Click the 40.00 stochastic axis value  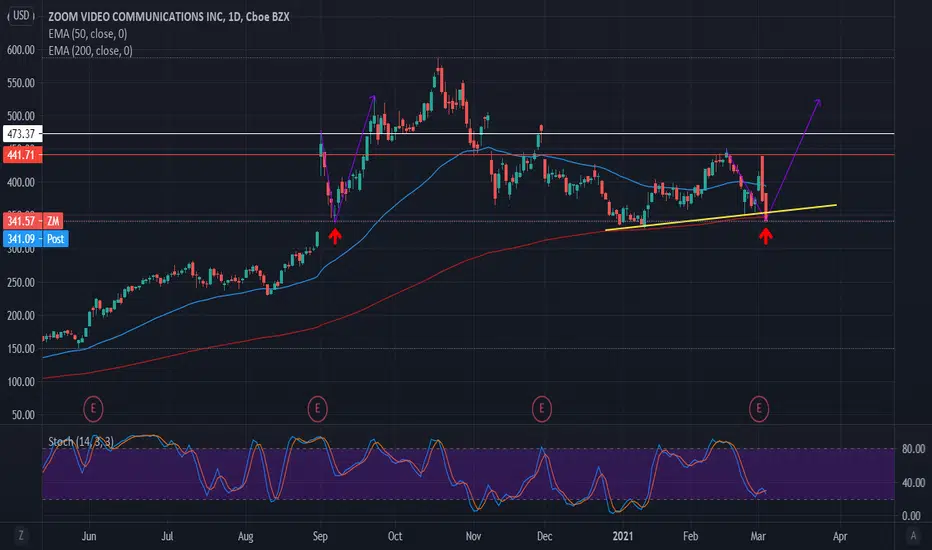[x=914, y=482]
